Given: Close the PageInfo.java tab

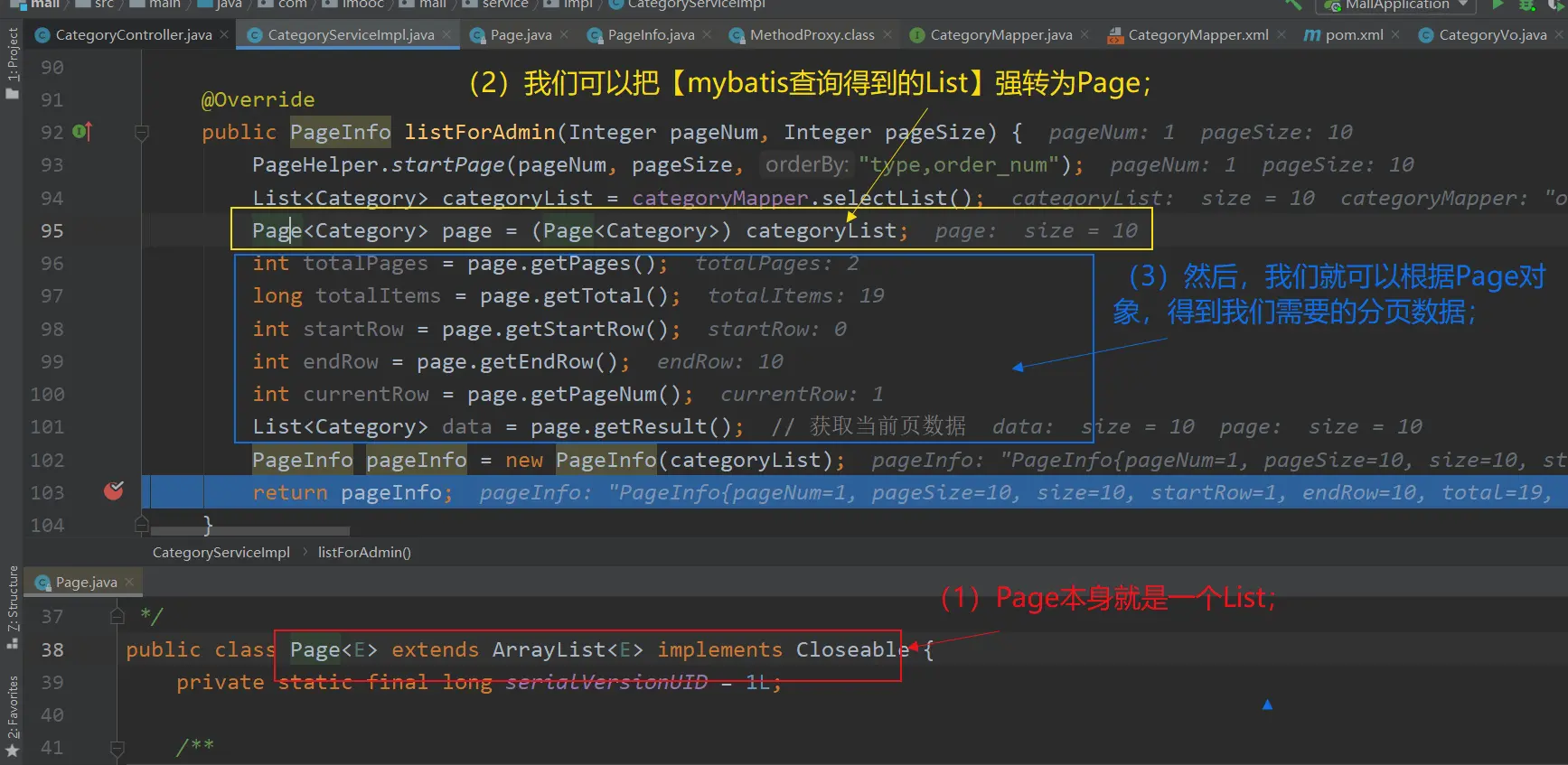Looking at the screenshot, I should click(707, 35).
